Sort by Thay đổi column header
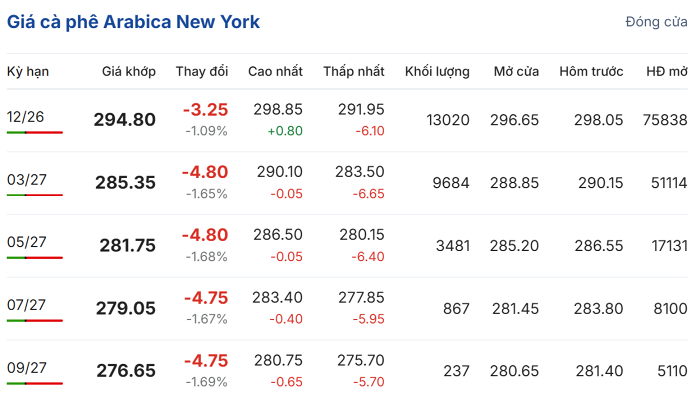This screenshot has height=397, width=700. [202, 71]
